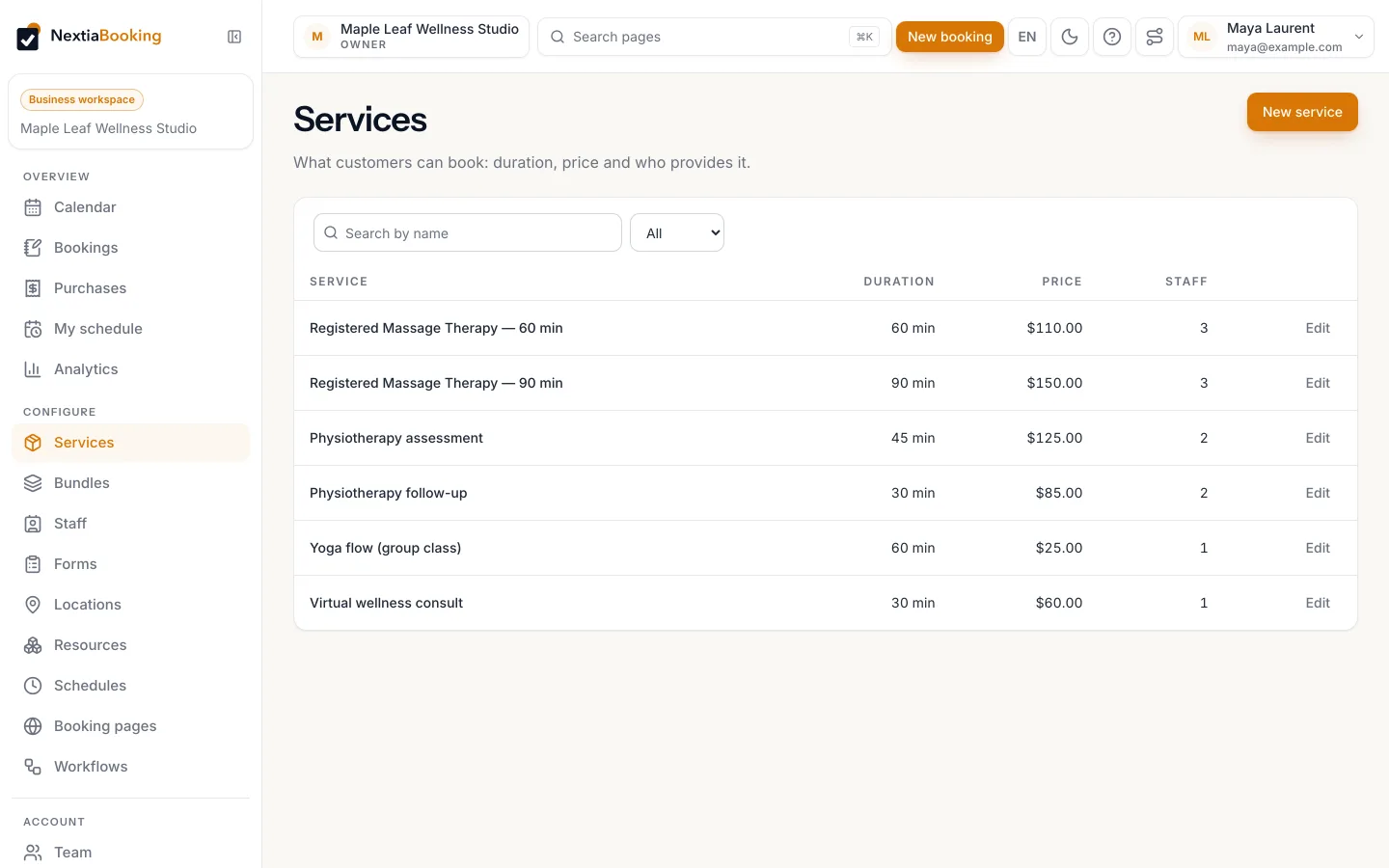Click the Calendar sidebar icon

(33, 207)
